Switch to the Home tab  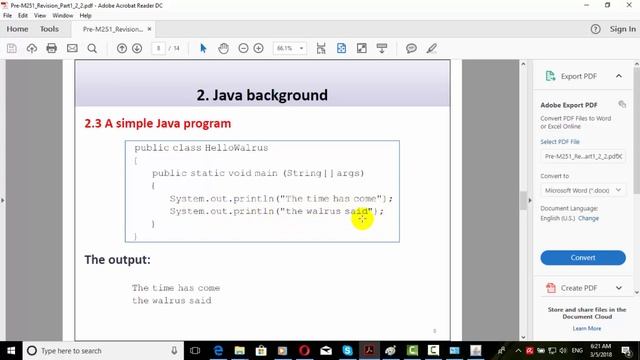[17, 29]
